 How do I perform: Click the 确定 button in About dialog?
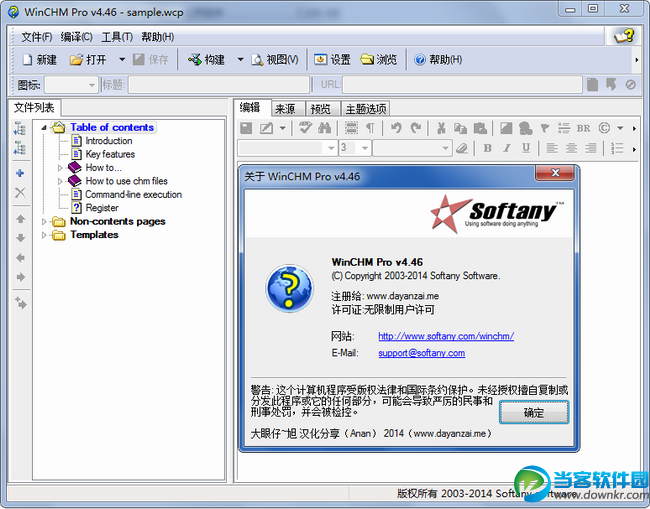click(534, 412)
